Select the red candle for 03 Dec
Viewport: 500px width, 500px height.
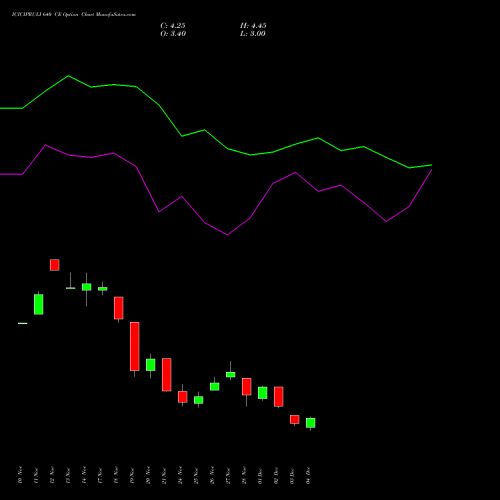(x=295, y=420)
